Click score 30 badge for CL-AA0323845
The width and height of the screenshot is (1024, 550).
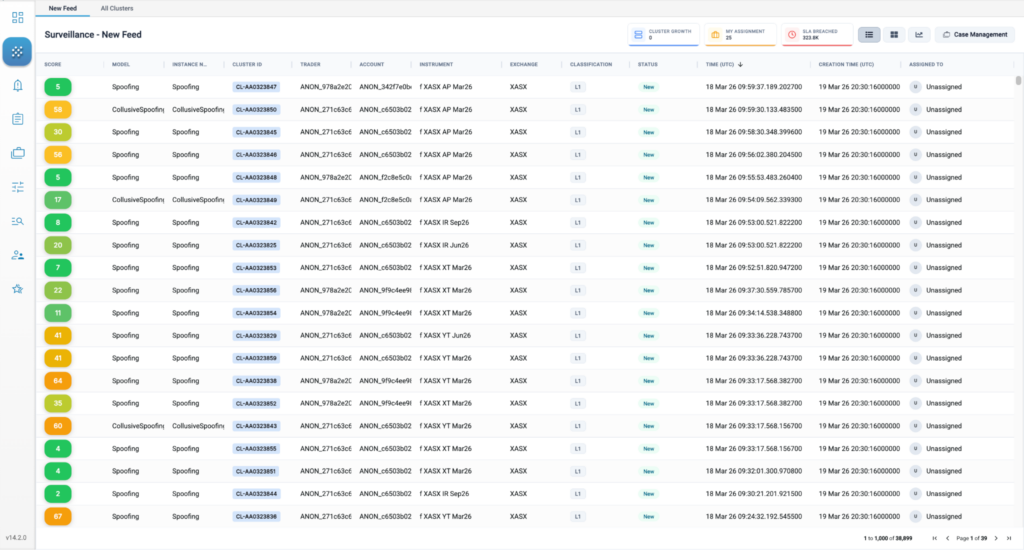tap(58, 132)
